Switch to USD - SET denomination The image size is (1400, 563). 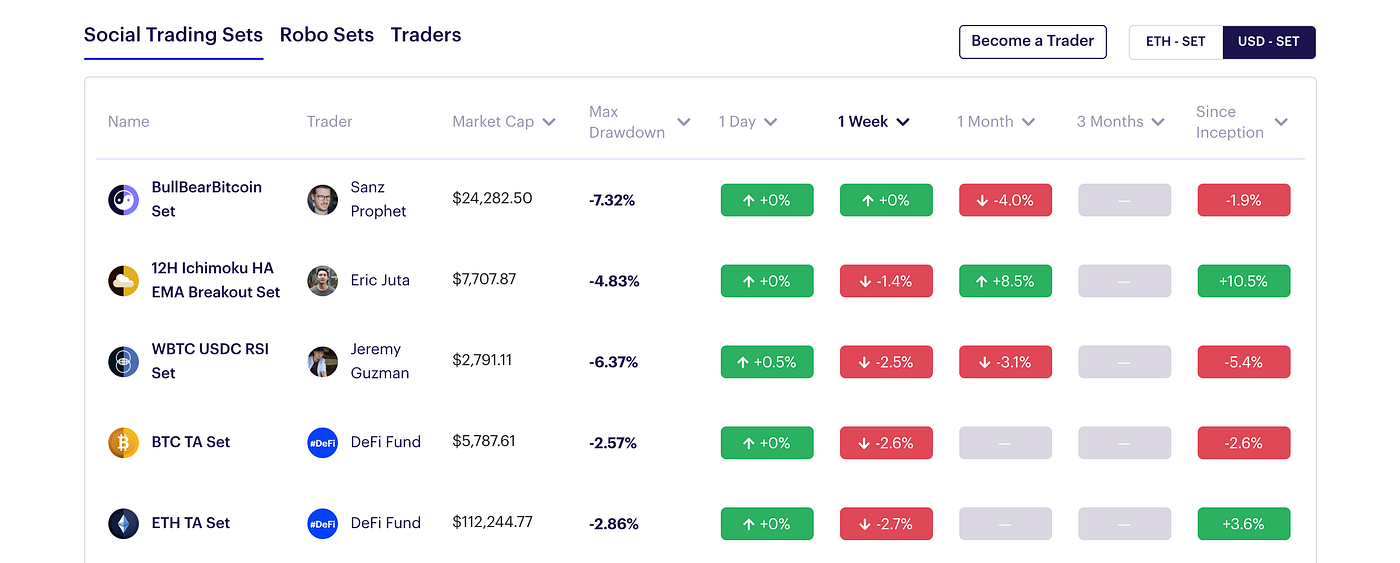1268,42
